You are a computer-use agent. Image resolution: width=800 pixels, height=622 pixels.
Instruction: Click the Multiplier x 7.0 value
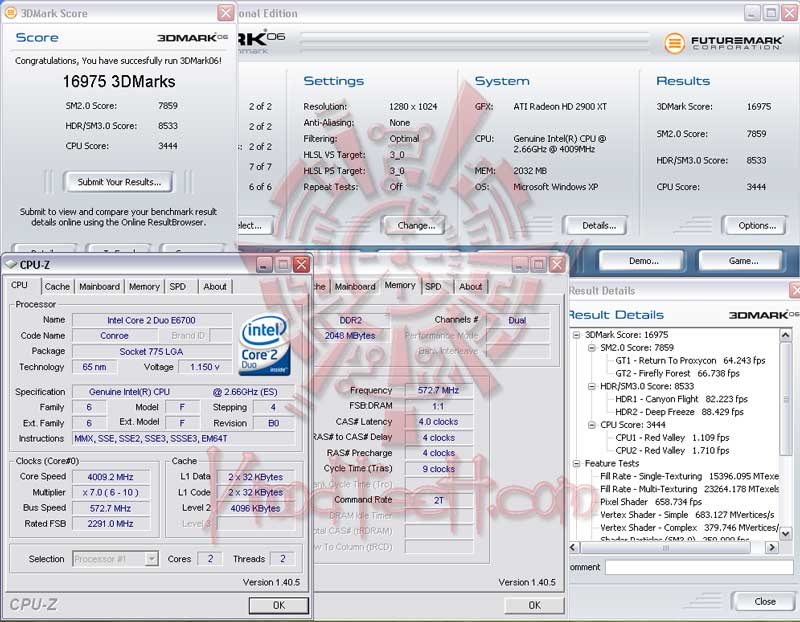click(x=111, y=492)
